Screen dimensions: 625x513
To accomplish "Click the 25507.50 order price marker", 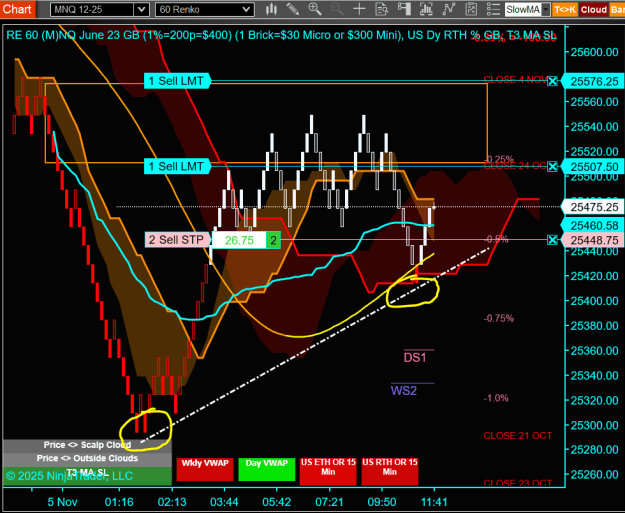I will click(x=594, y=167).
